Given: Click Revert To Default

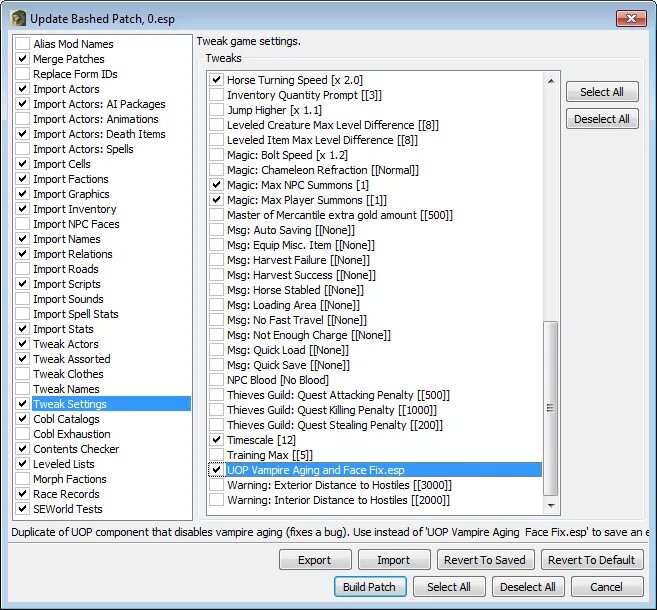Looking at the screenshot, I should pos(592,560).
